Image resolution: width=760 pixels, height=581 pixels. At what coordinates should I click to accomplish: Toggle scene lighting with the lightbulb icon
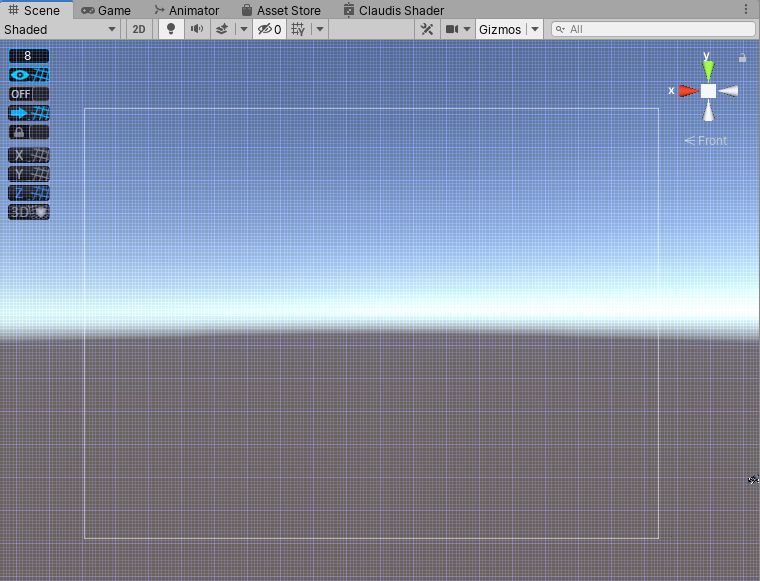[x=171, y=29]
